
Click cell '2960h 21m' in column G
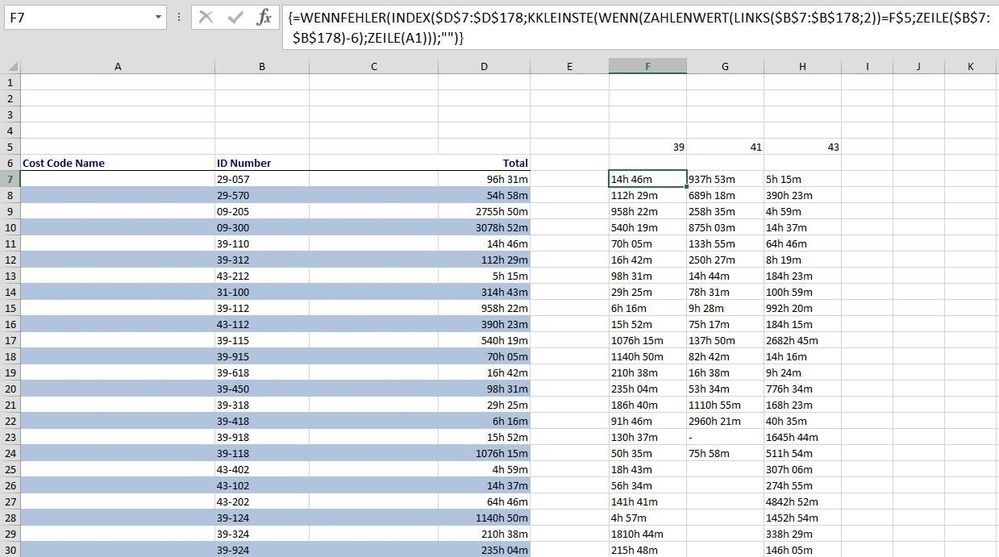(725, 421)
